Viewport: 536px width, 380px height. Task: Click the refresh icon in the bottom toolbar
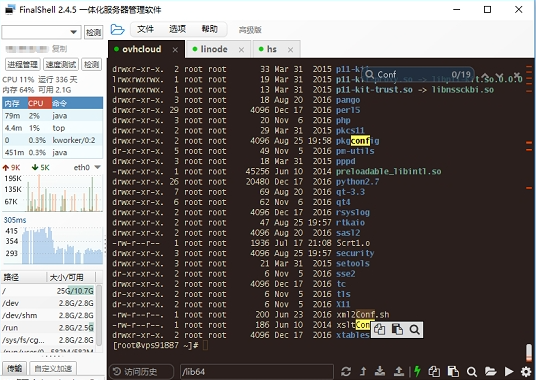click(346, 371)
